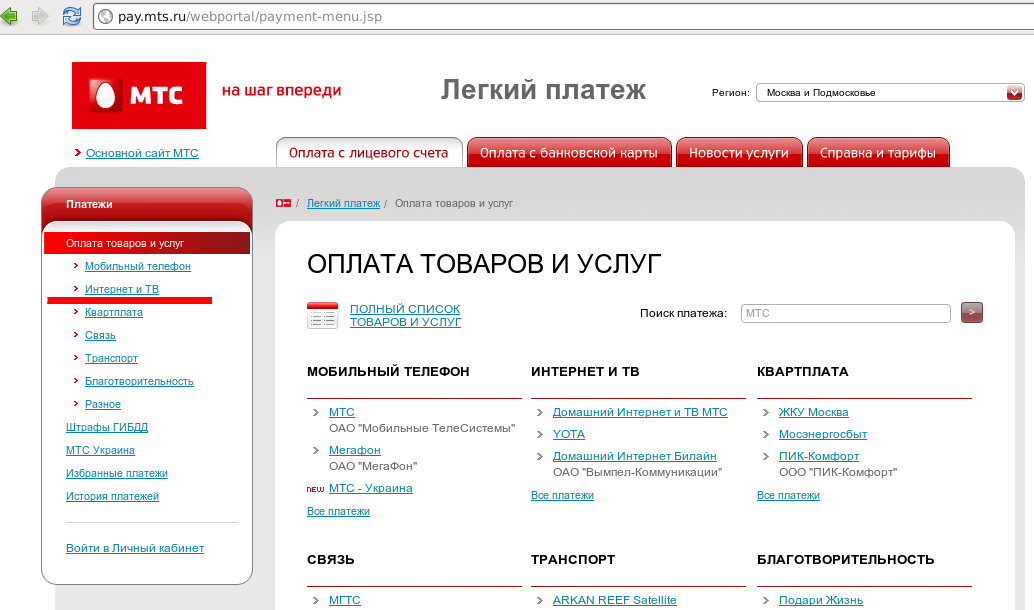
Task: Open История платежей link
Action: [112, 497]
